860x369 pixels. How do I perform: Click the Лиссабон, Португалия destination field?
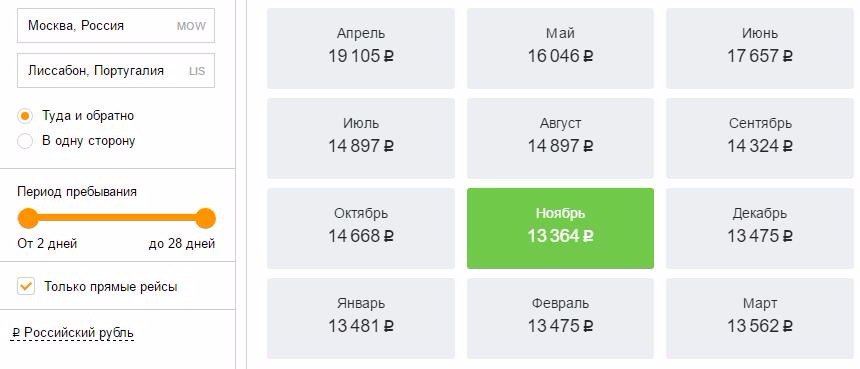pos(116,70)
